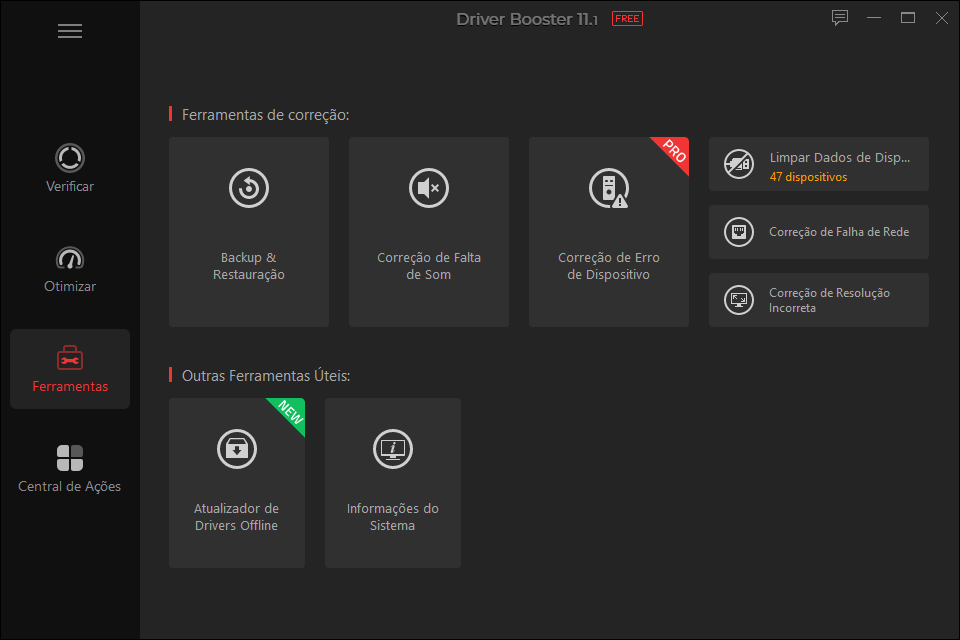960x640 pixels.
Task: Select the Ferramentas toolbox icon
Action: coord(70,358)
